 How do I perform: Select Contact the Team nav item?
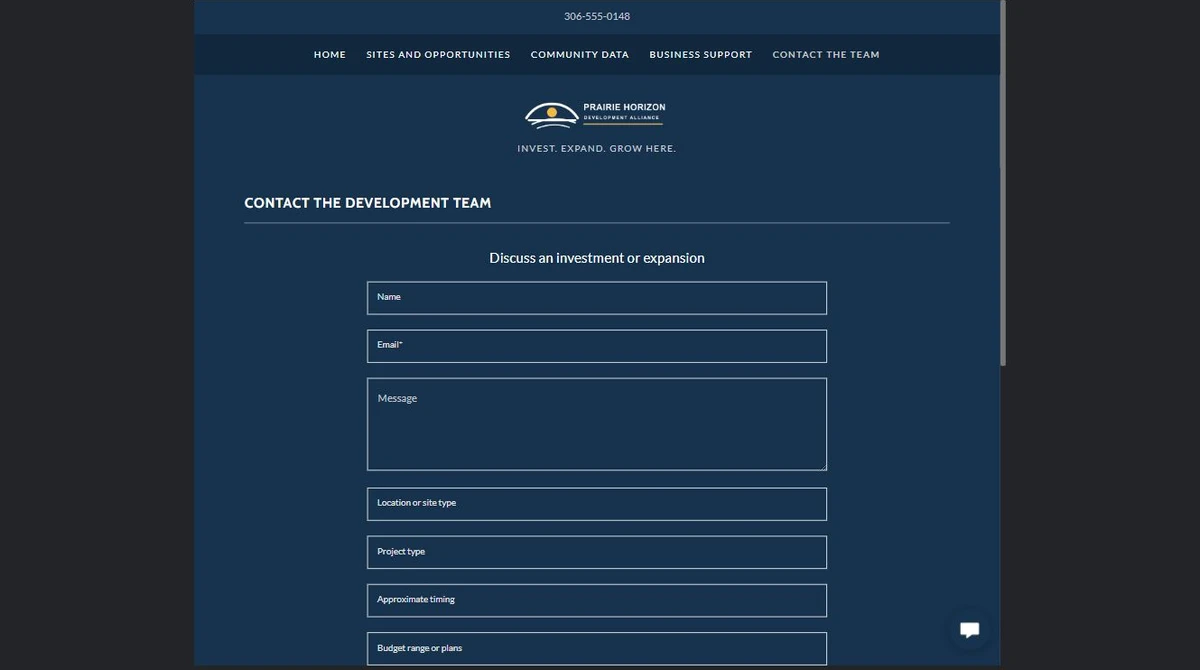coord(826,55)
